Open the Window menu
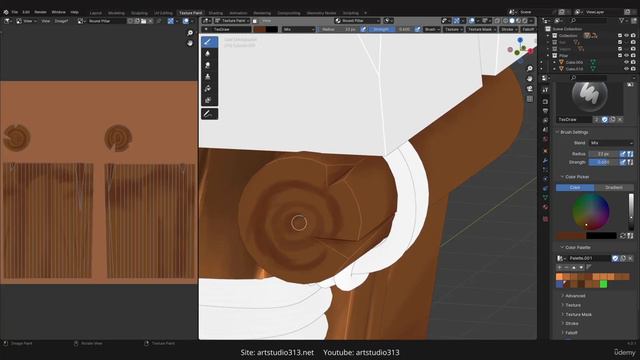Viewport: 640px width, 360px height. [58, 12]
